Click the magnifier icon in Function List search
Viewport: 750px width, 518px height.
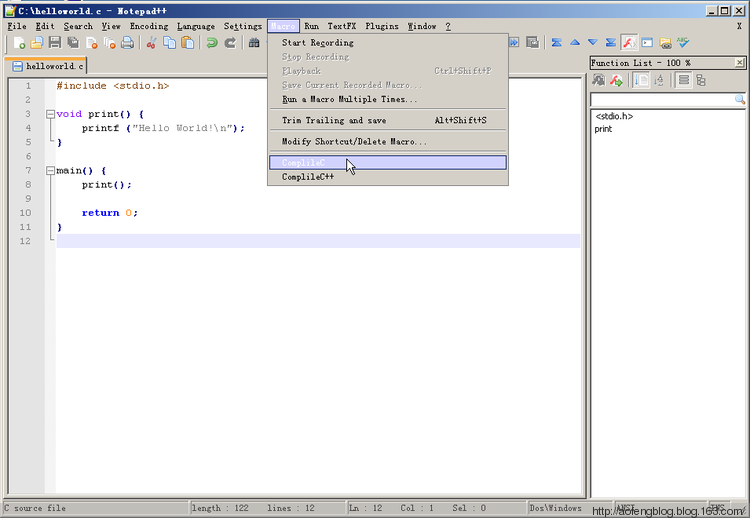pyautogui.click(x=740, y=99)
